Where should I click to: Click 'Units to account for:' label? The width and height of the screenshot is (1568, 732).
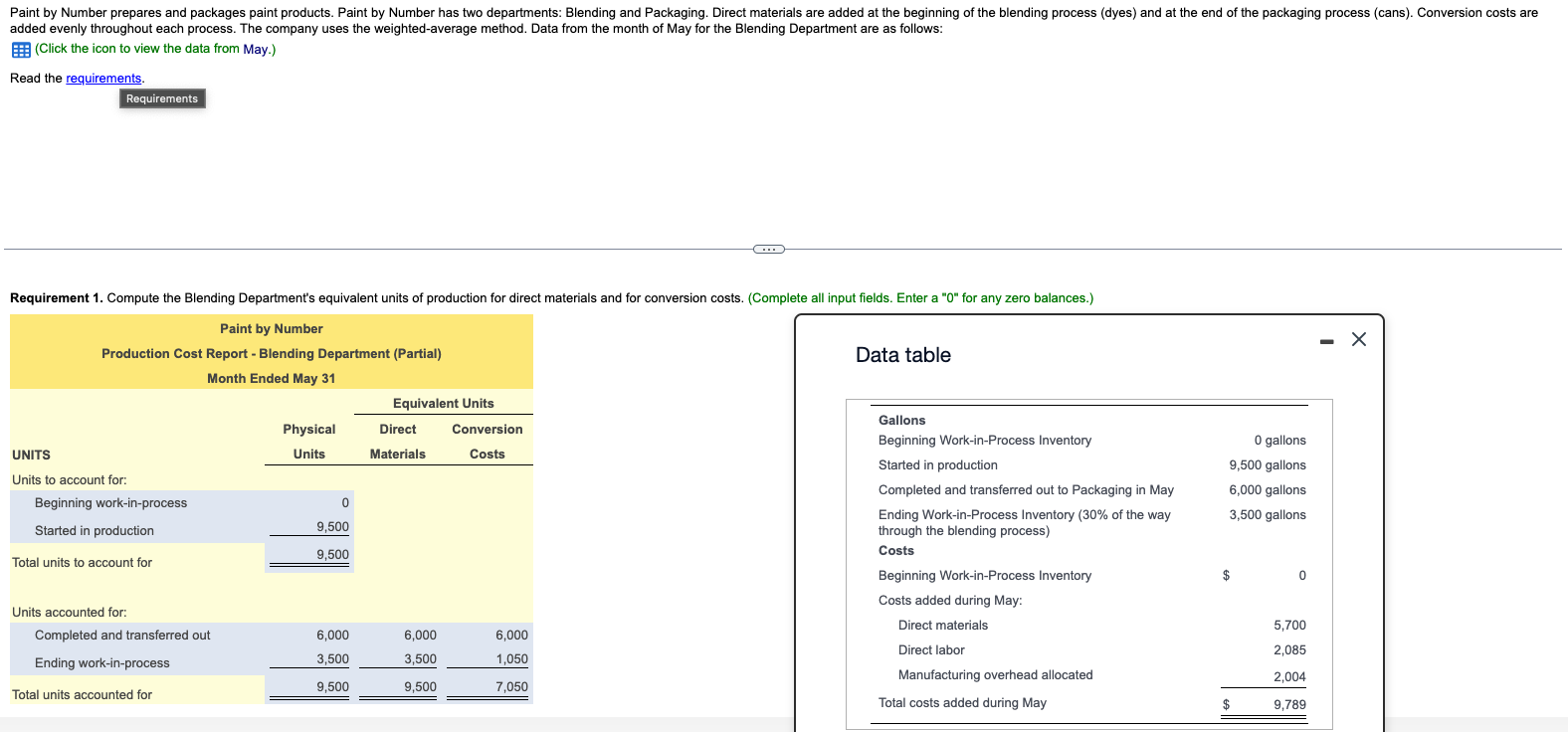point(70,480)
